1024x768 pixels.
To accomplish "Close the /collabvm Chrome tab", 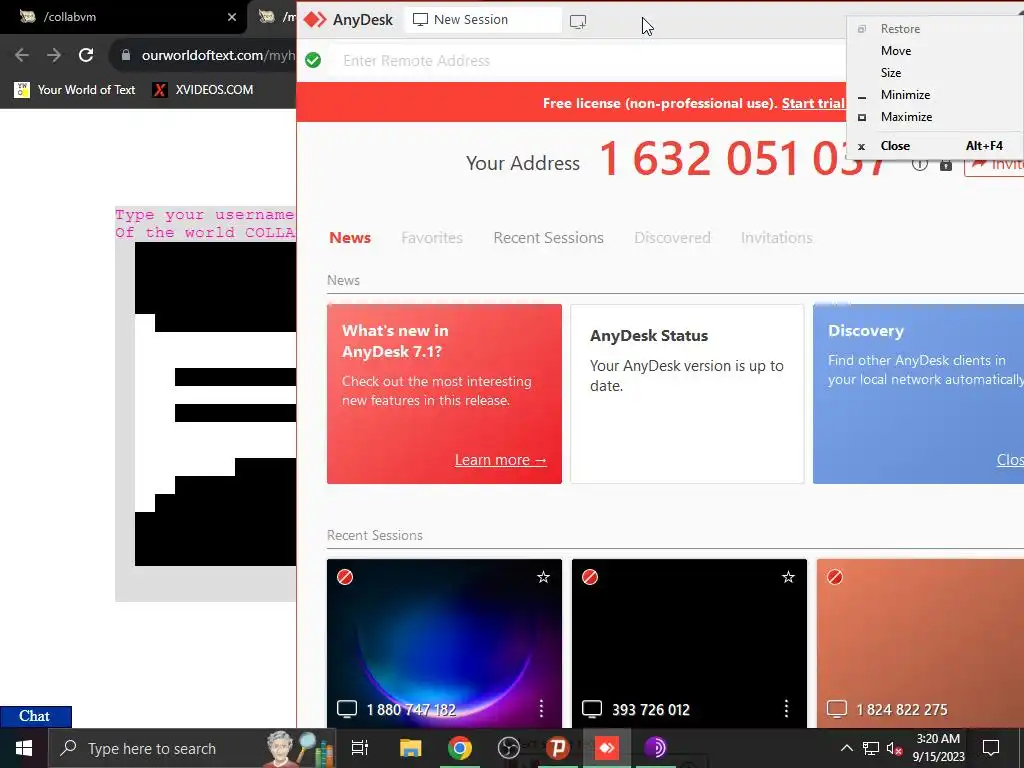I will click(x=232, y=17).
